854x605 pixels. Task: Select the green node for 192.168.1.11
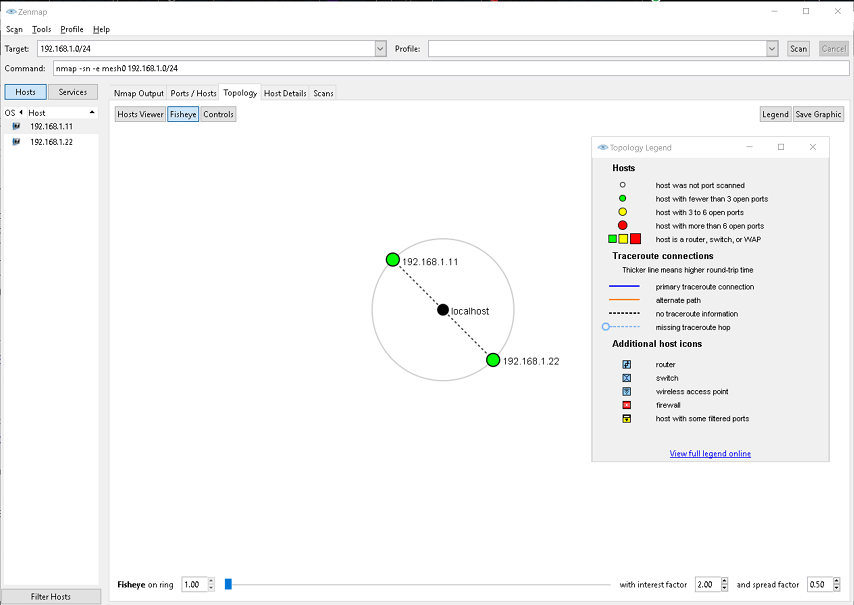(x=392, y=259)
